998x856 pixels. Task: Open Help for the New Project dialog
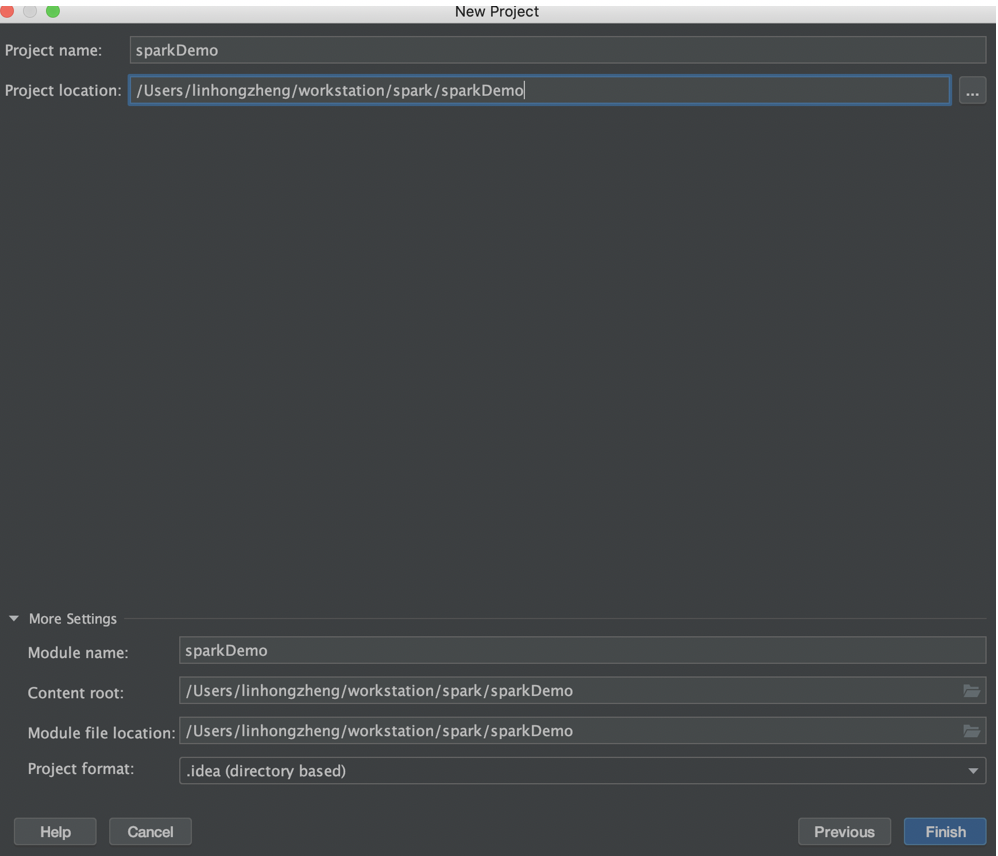point(55,831)
